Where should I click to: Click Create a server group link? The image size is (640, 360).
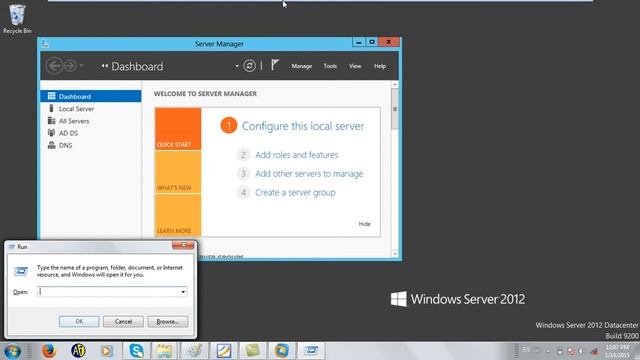click(295, 192)
